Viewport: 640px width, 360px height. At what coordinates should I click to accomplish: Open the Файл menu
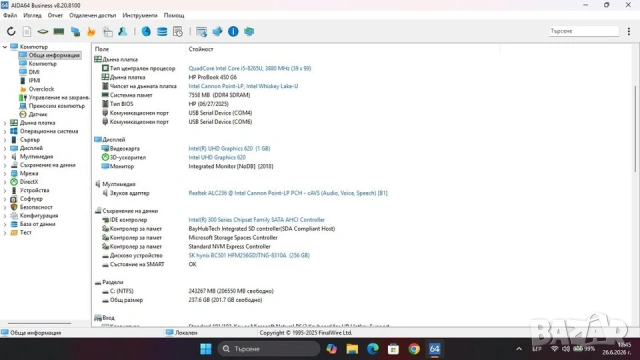coord(10,16)
